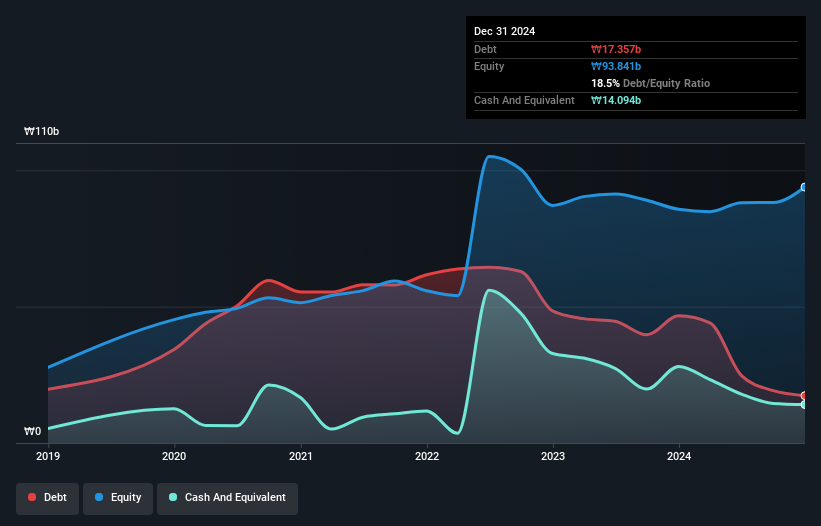
Task: Click the blue Equity legend dot
Action: 99,497
